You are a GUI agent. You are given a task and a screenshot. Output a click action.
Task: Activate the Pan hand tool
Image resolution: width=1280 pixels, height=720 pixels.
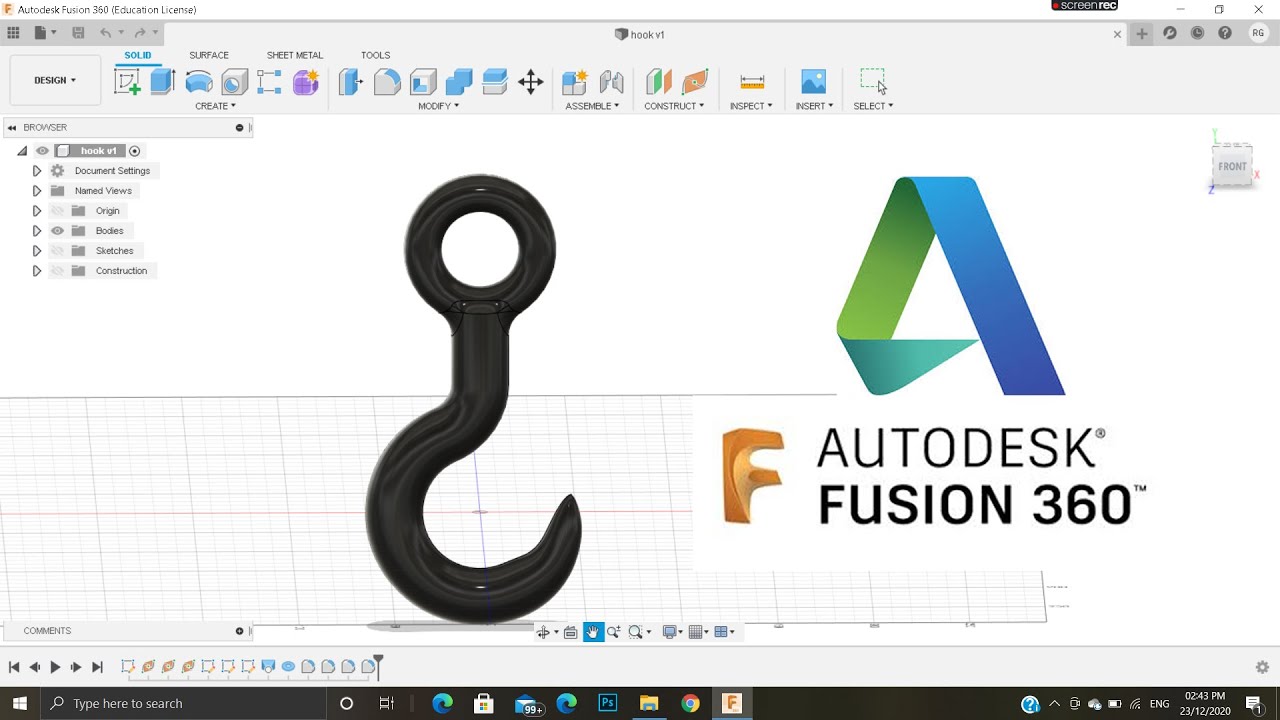pos(593,632)
